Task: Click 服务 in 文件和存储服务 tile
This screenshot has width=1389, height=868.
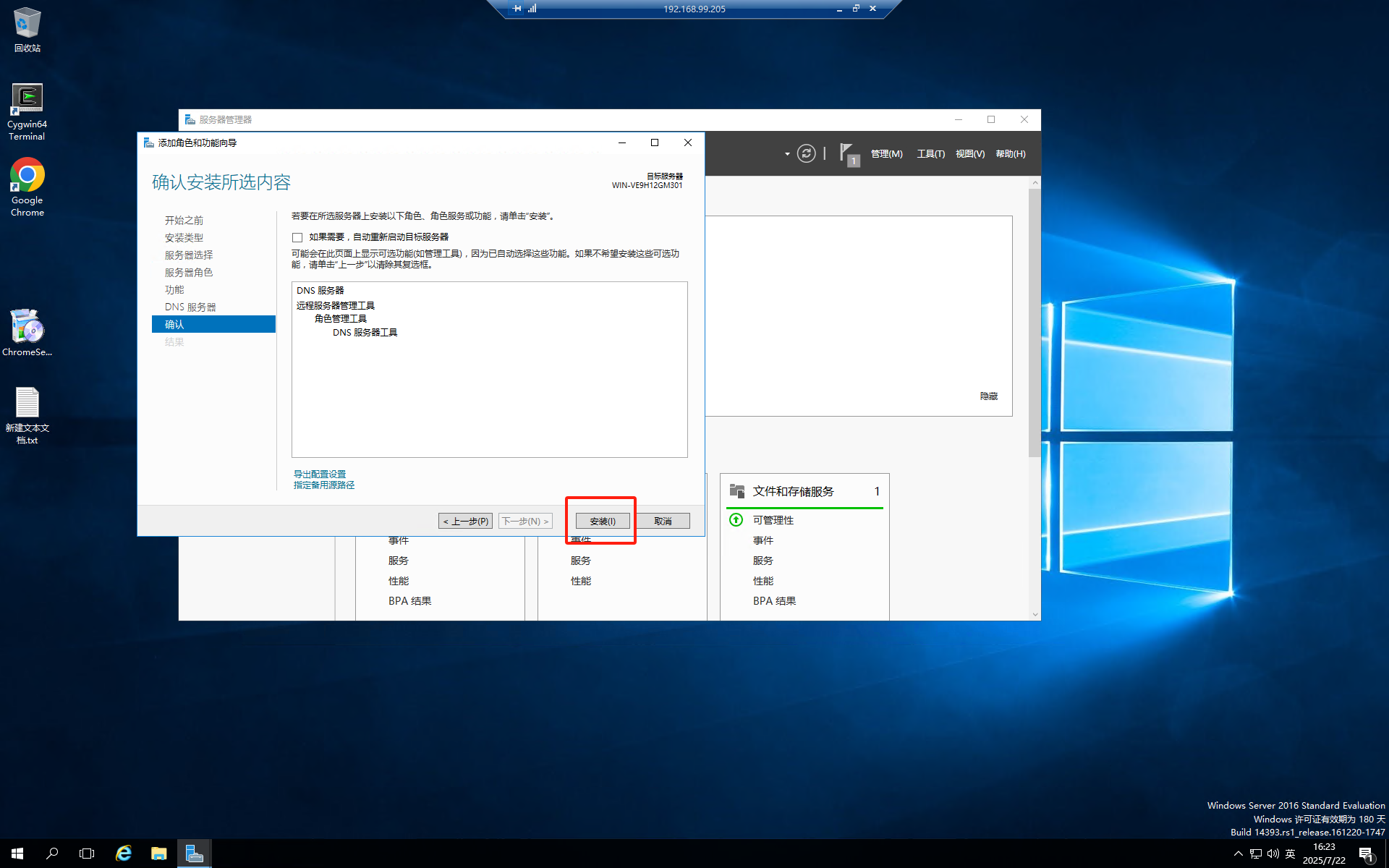Action: point(763,561)
